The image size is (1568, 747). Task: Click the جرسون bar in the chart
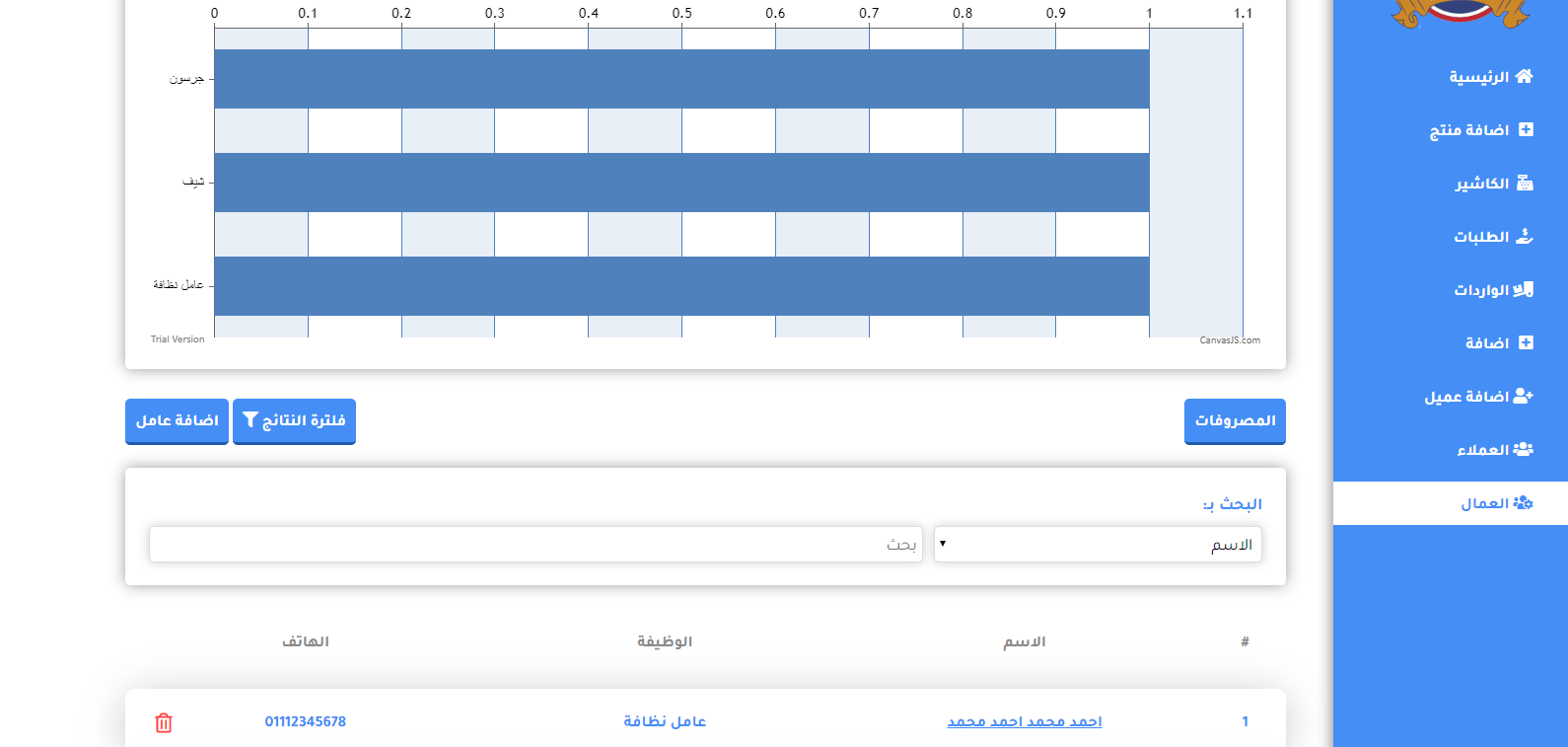pyautogui.click(x=680, y=79)
